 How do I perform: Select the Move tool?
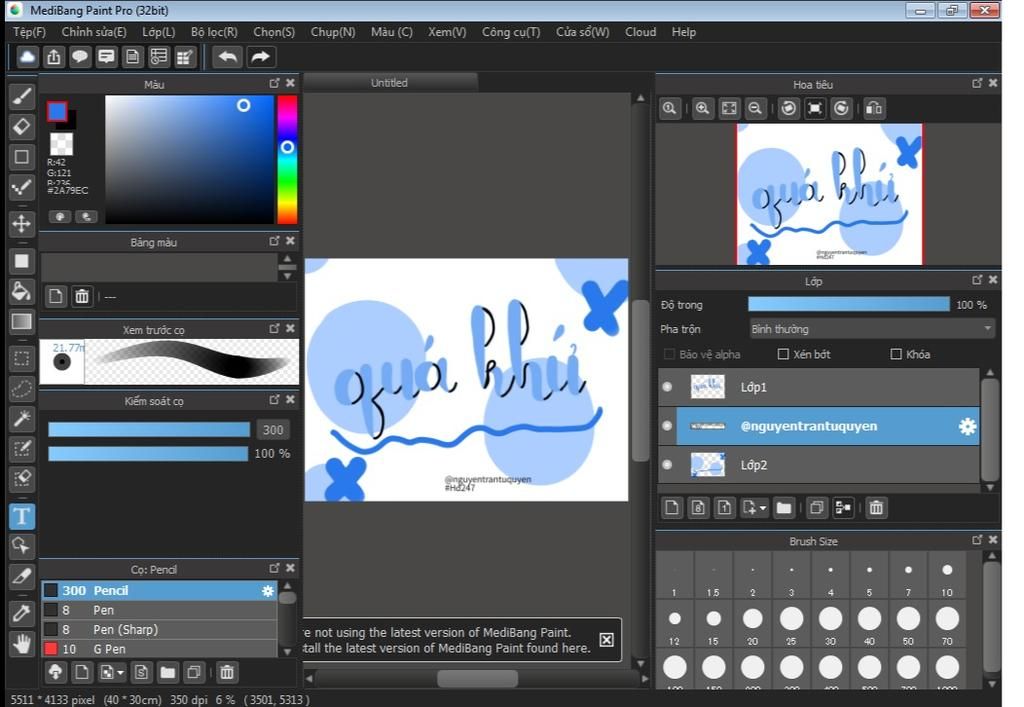pos(22,223)
